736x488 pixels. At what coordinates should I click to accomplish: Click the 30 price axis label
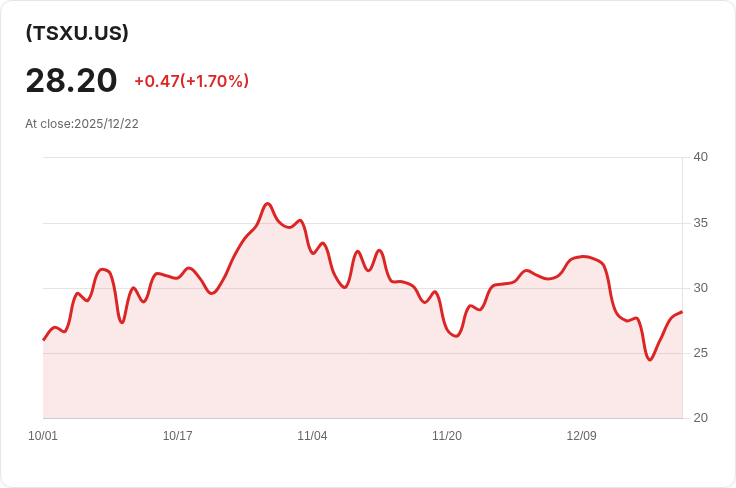pyautogui.click(x=701, y=288)
